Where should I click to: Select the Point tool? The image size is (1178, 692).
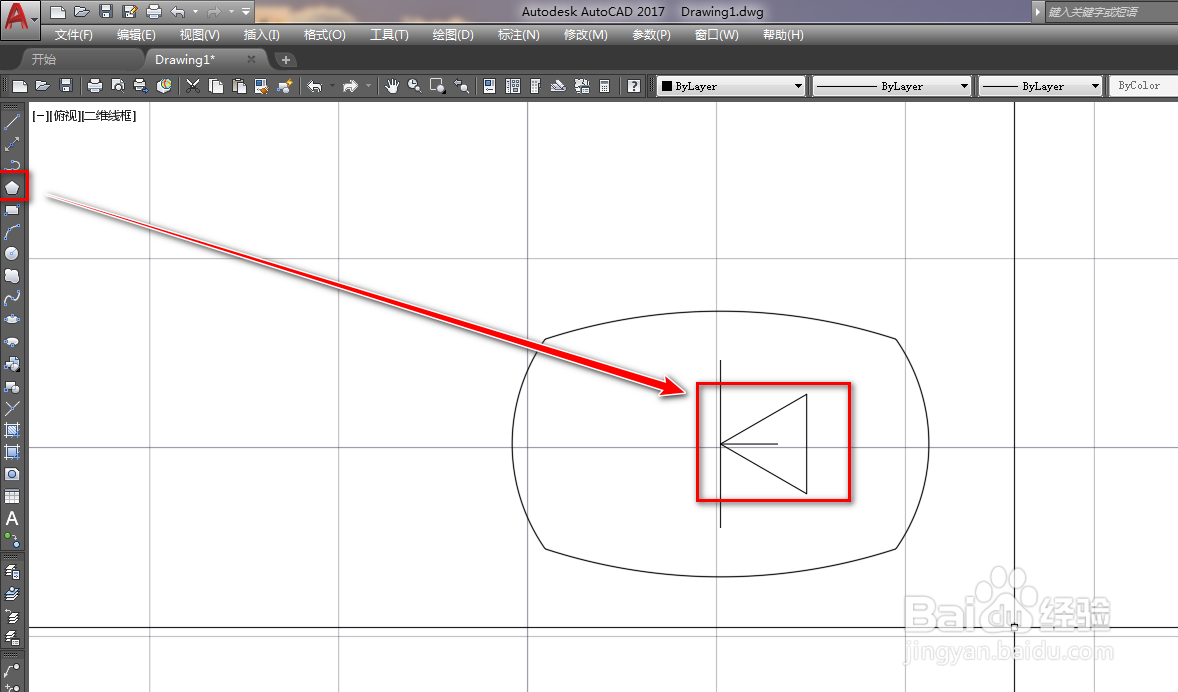pyautogui.click(x=12, y=408)
